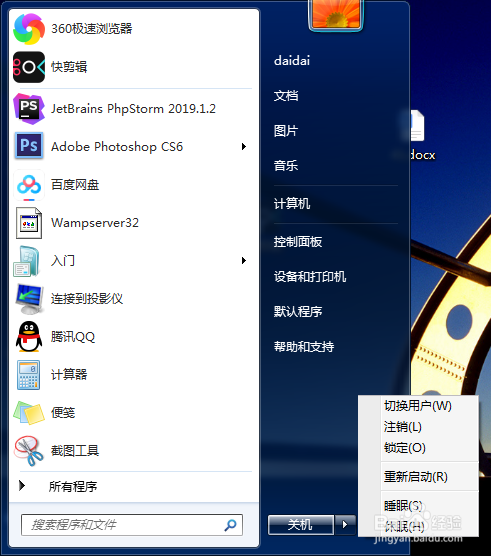
Task: Select 锁定(O) to lock the computer
Action: [404, 447]
